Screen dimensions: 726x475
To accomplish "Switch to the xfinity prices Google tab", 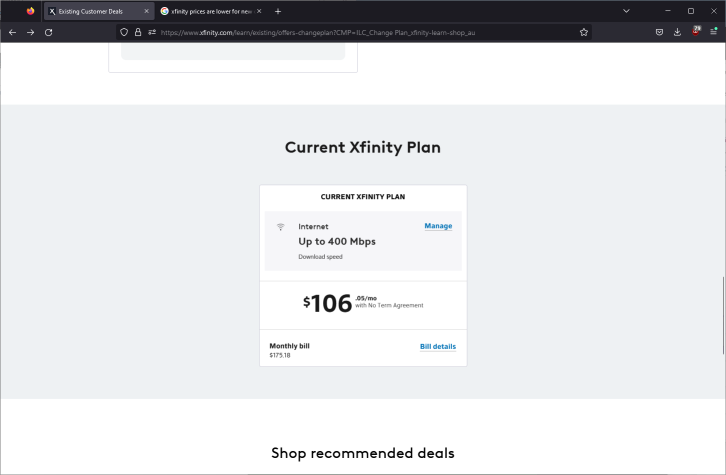I will point(207,11).
